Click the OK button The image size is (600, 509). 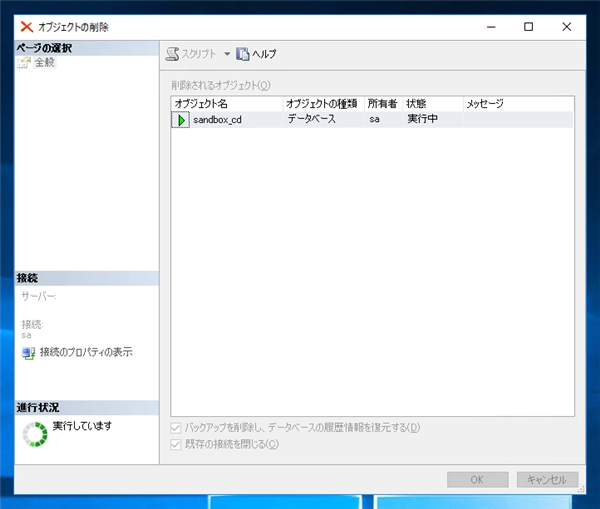(x=478, y=480)
